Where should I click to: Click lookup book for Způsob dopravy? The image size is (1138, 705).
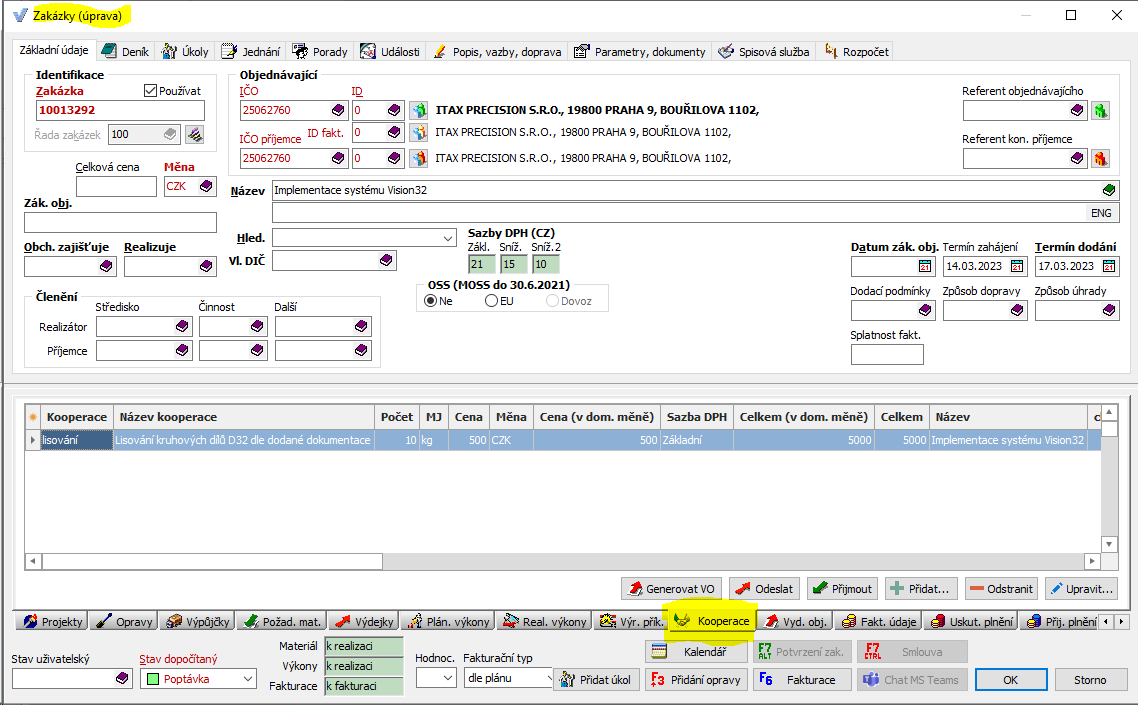tap(1018, 311)
